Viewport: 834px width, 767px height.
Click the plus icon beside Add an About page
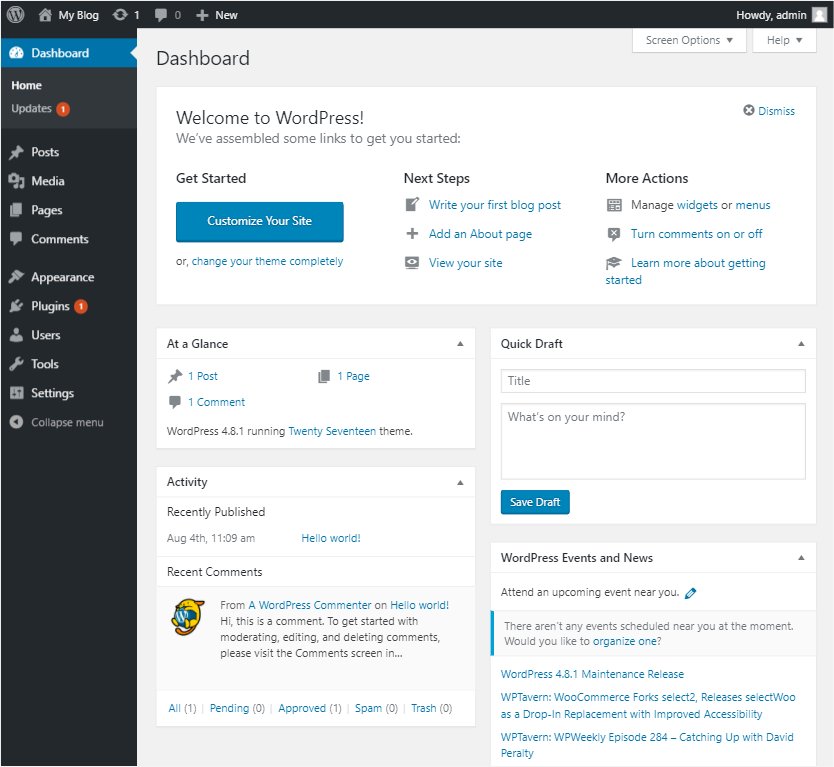412,234
